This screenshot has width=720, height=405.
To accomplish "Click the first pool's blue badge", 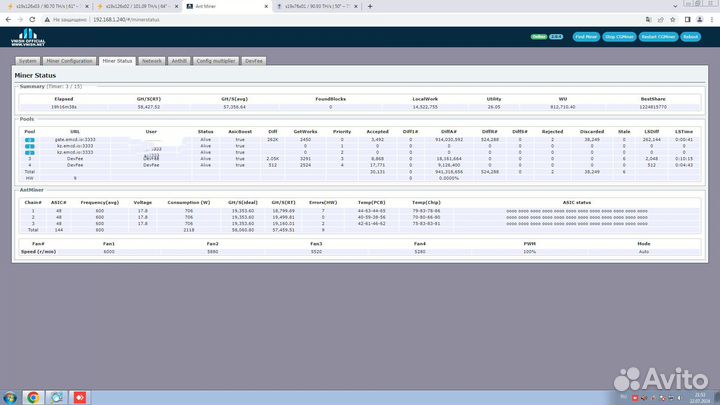I will coord(30,139).
